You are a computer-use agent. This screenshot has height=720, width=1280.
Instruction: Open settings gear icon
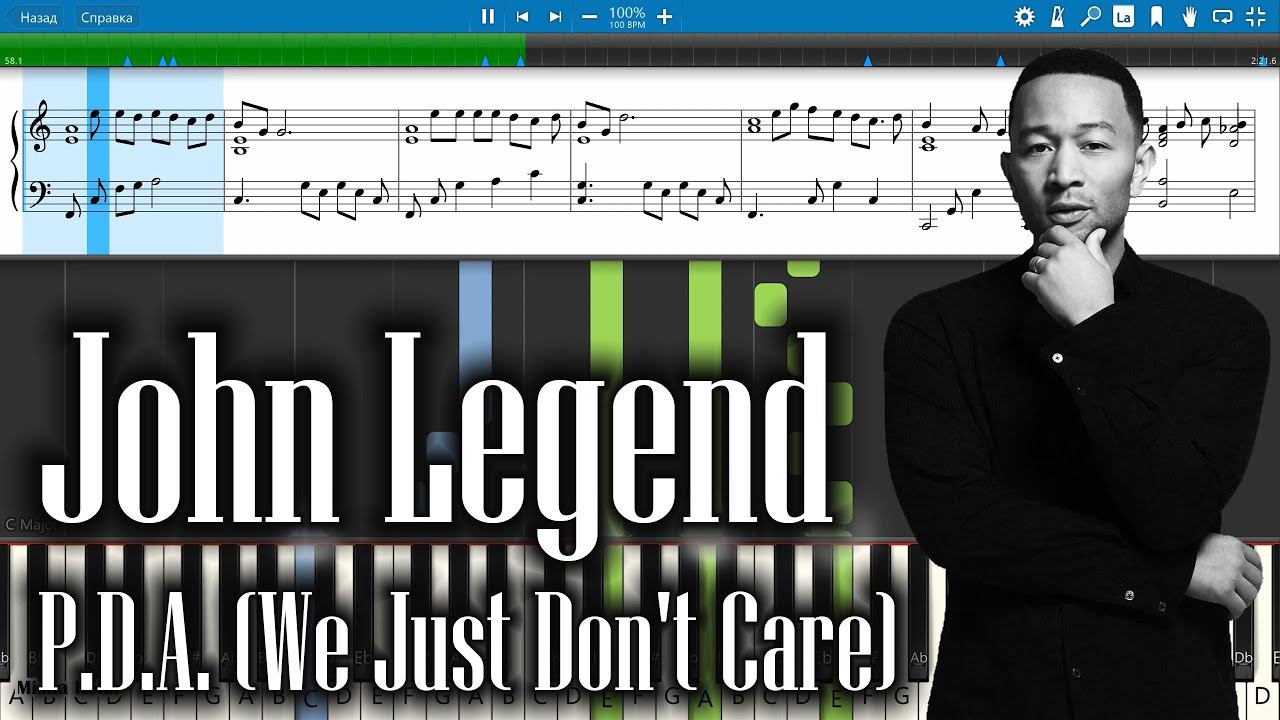(x=1024, y=16)
